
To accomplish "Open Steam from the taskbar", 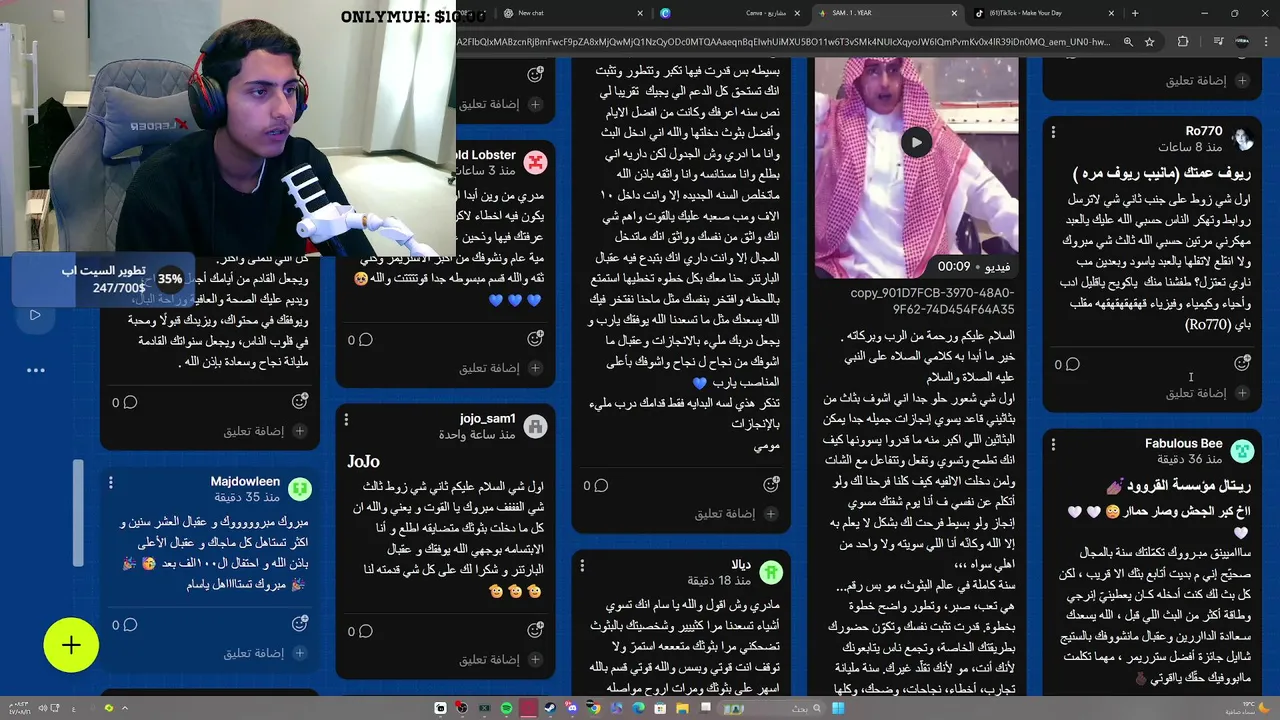I will [x=550, y=708].
